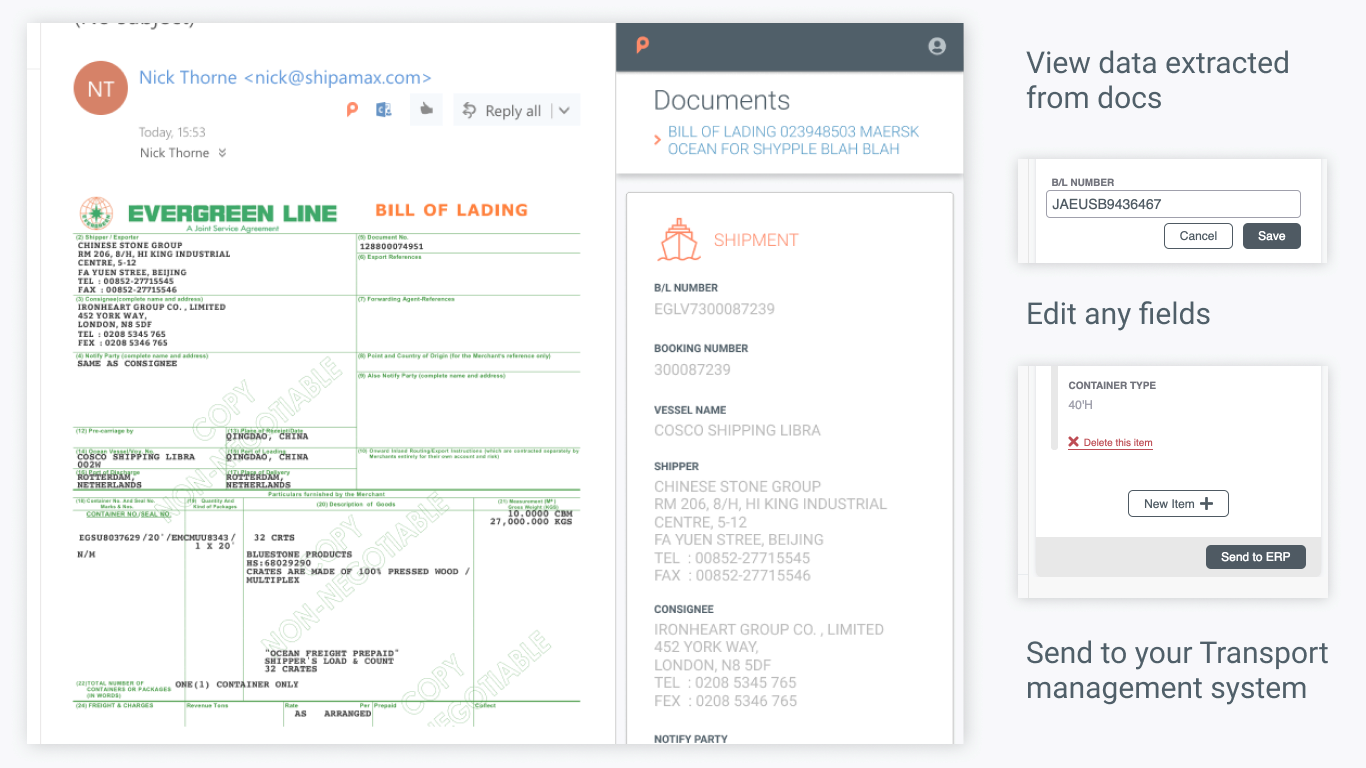The width and height of the screenshot is (1366, 768).
Task: Click the Today, 15:53 timestamp
Action: click(172, 132)
